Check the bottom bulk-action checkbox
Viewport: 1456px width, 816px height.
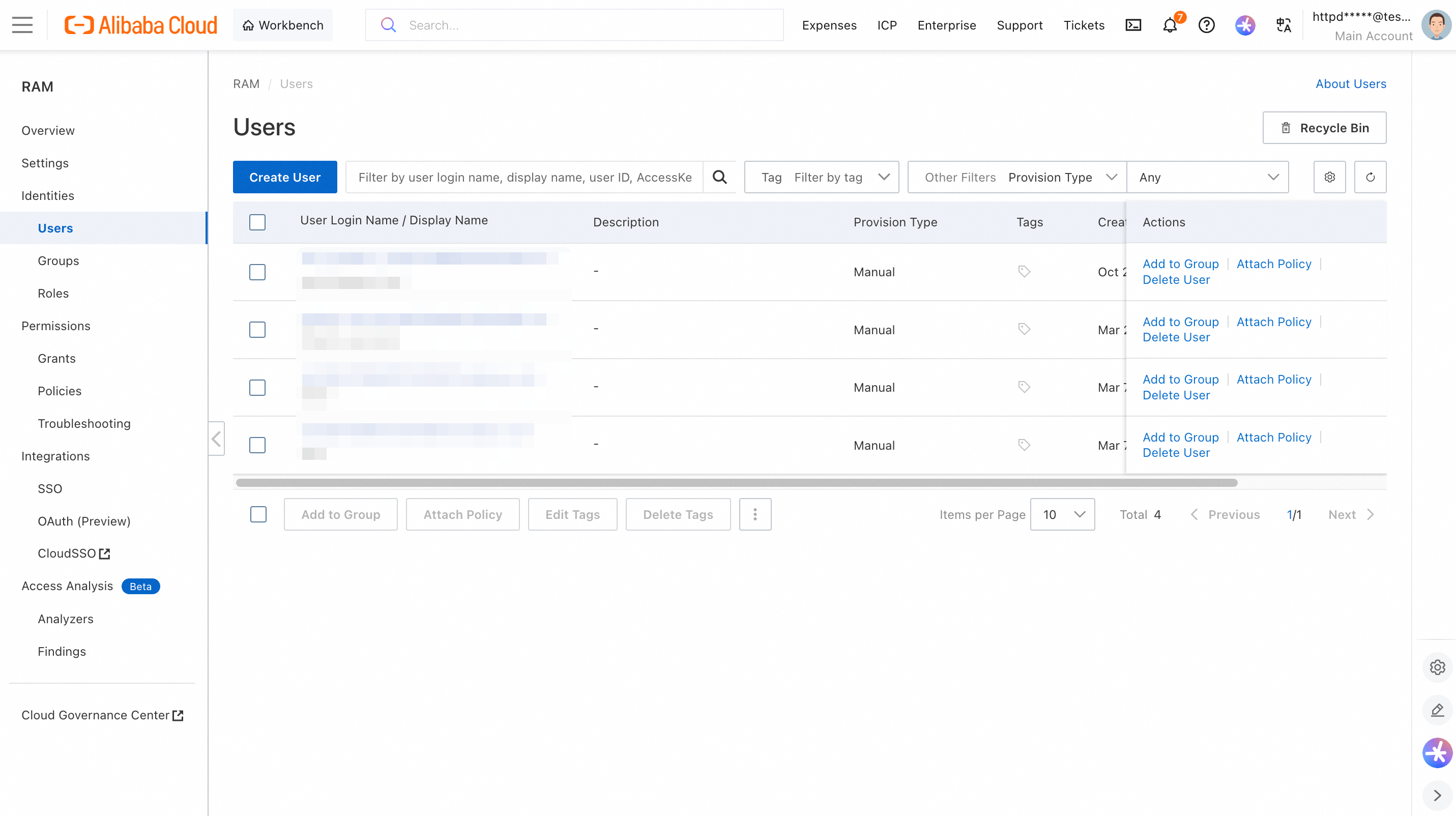pos(258,514)
